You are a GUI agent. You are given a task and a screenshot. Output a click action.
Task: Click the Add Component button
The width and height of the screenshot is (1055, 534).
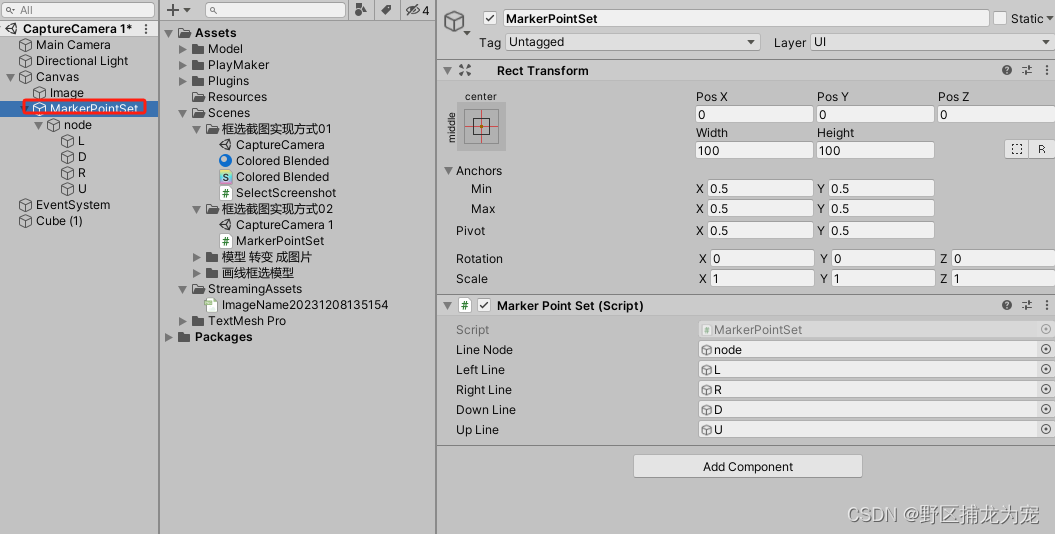coord(748,467)
